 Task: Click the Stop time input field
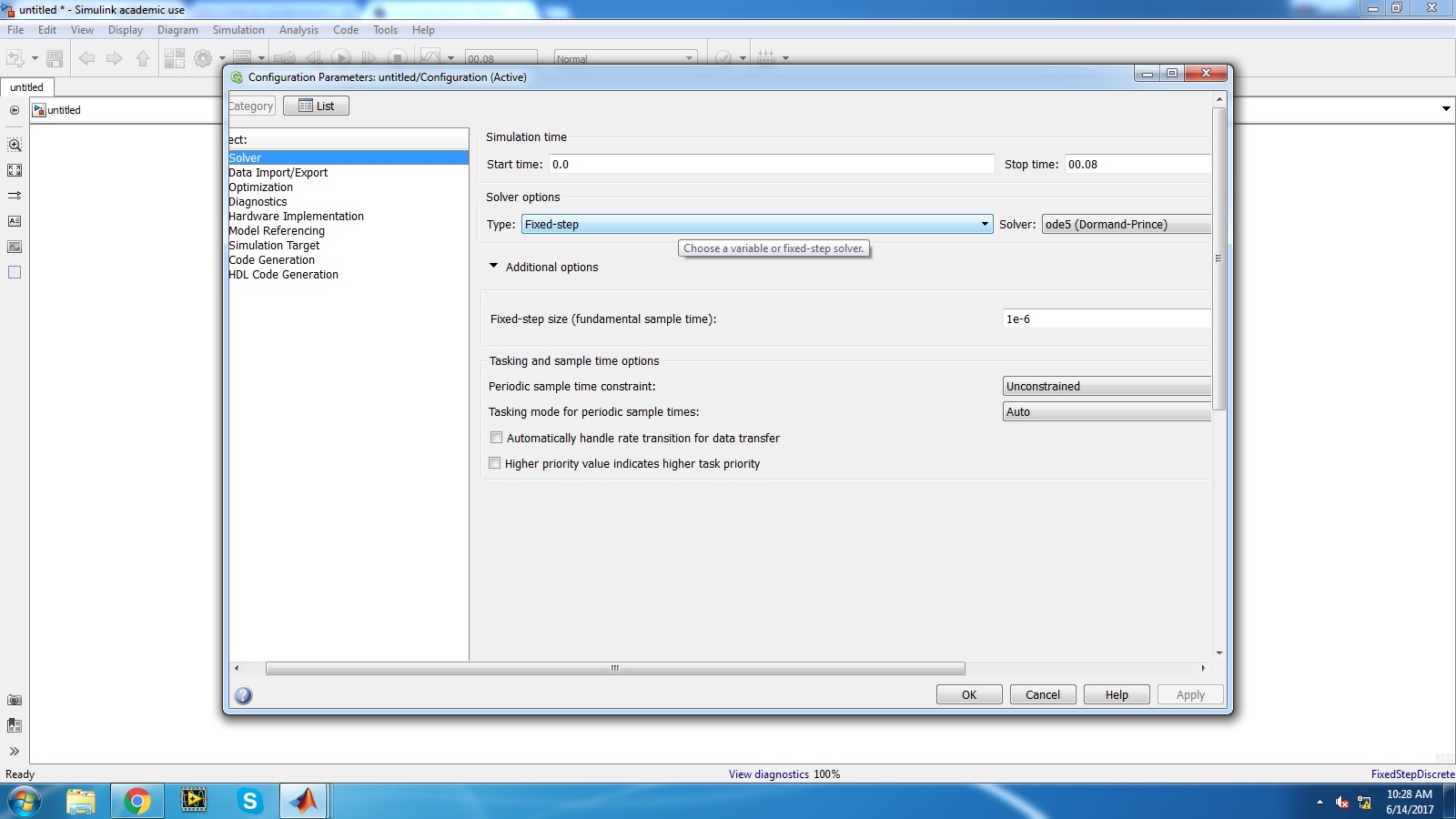[1138, 165]
